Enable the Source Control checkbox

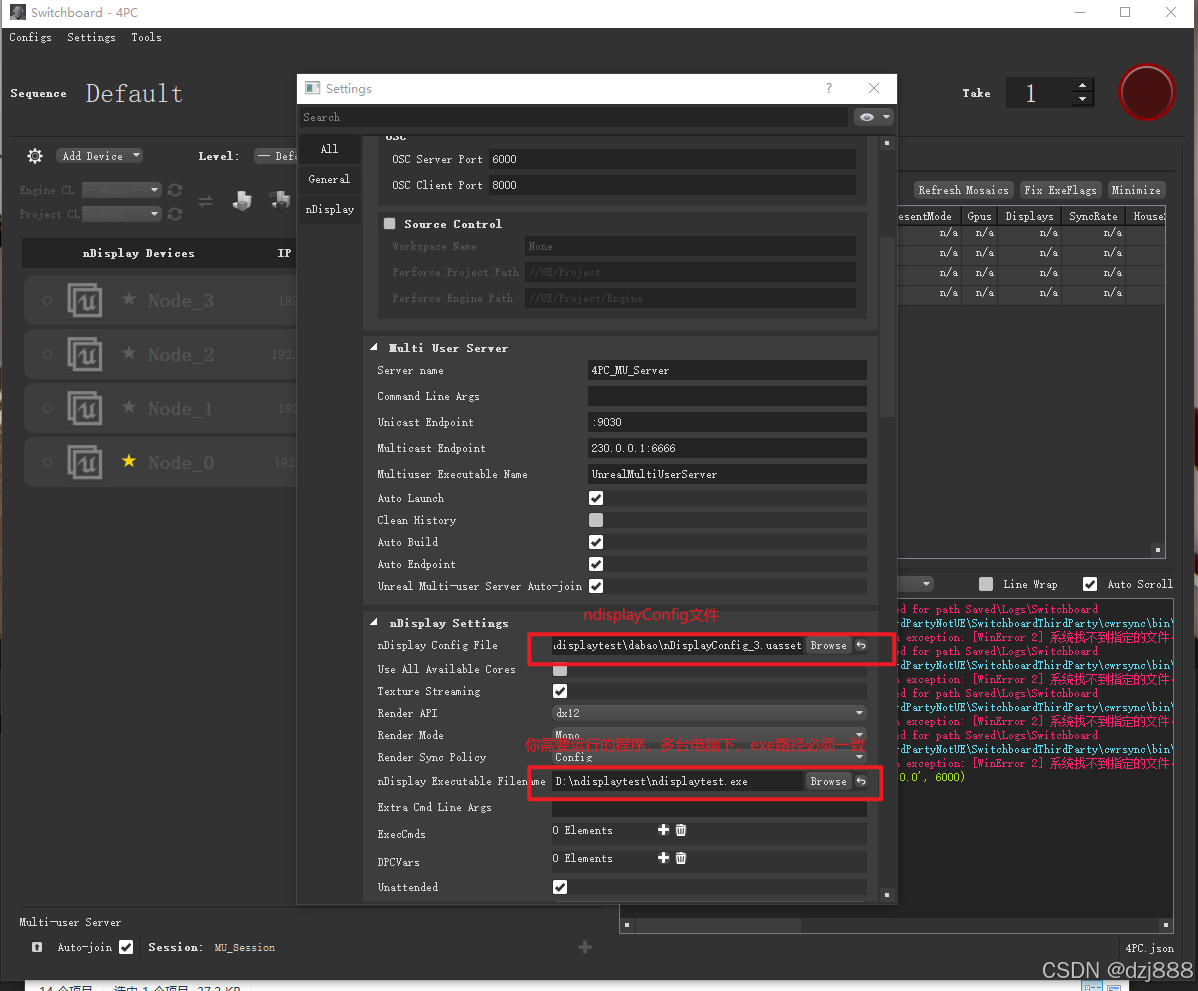click(x=390, y=224)
